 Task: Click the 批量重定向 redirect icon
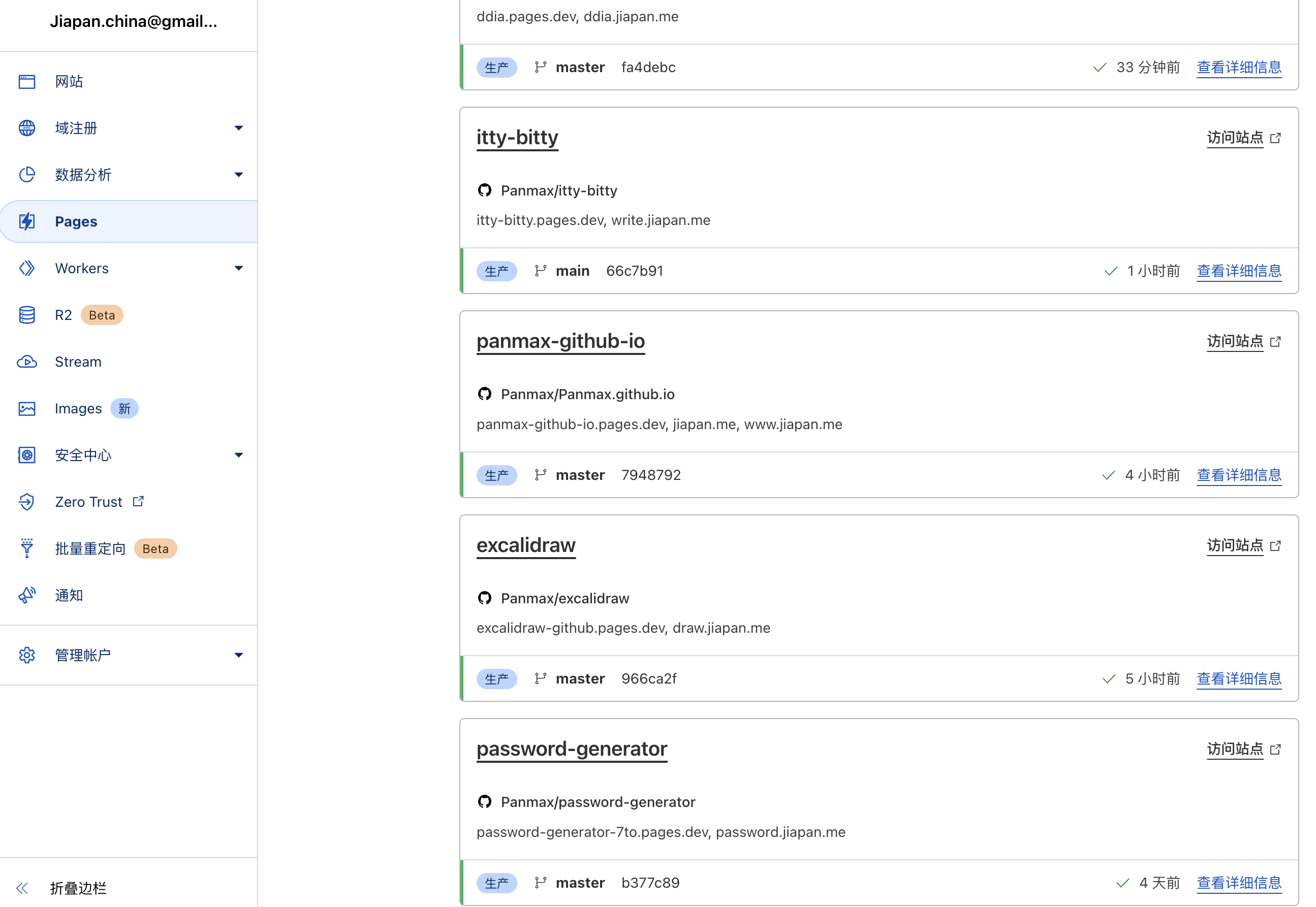point(27,548)
